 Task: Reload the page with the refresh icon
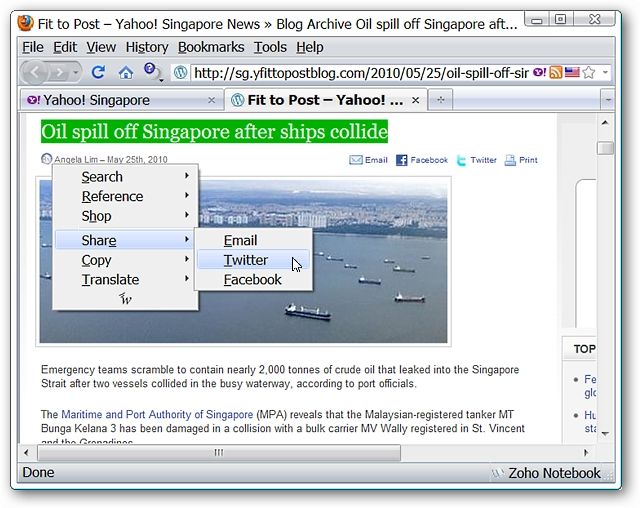(98, 73)
